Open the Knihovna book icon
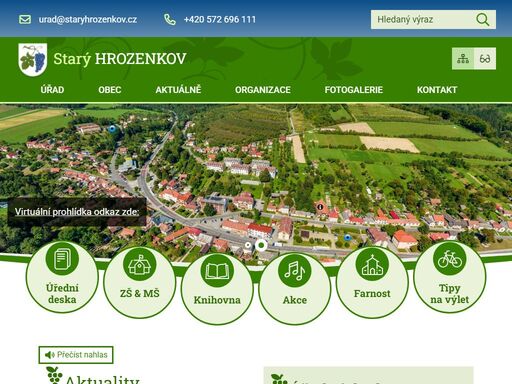The height and width of the screenshot is (384, 512). coord(217,271)
